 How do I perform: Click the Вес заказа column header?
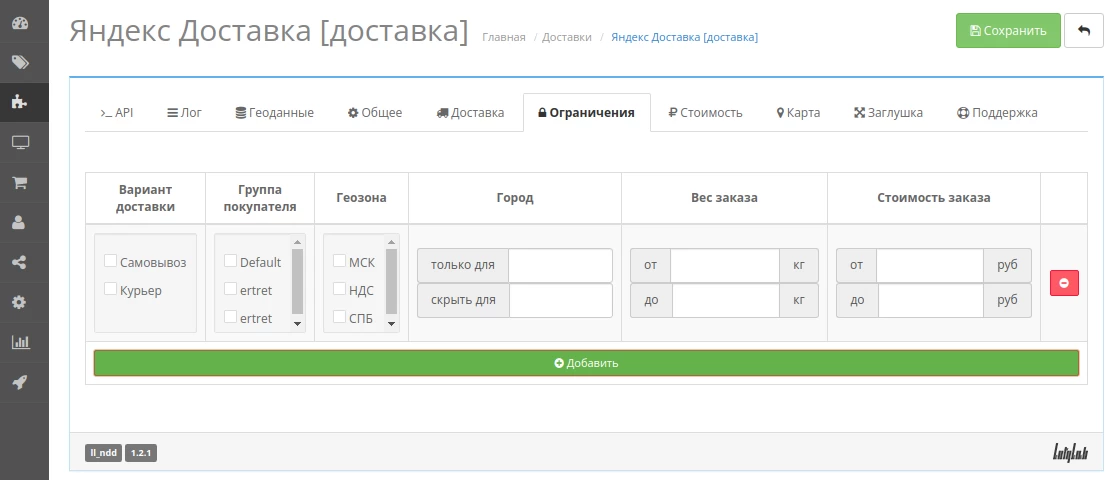point(724,198)
